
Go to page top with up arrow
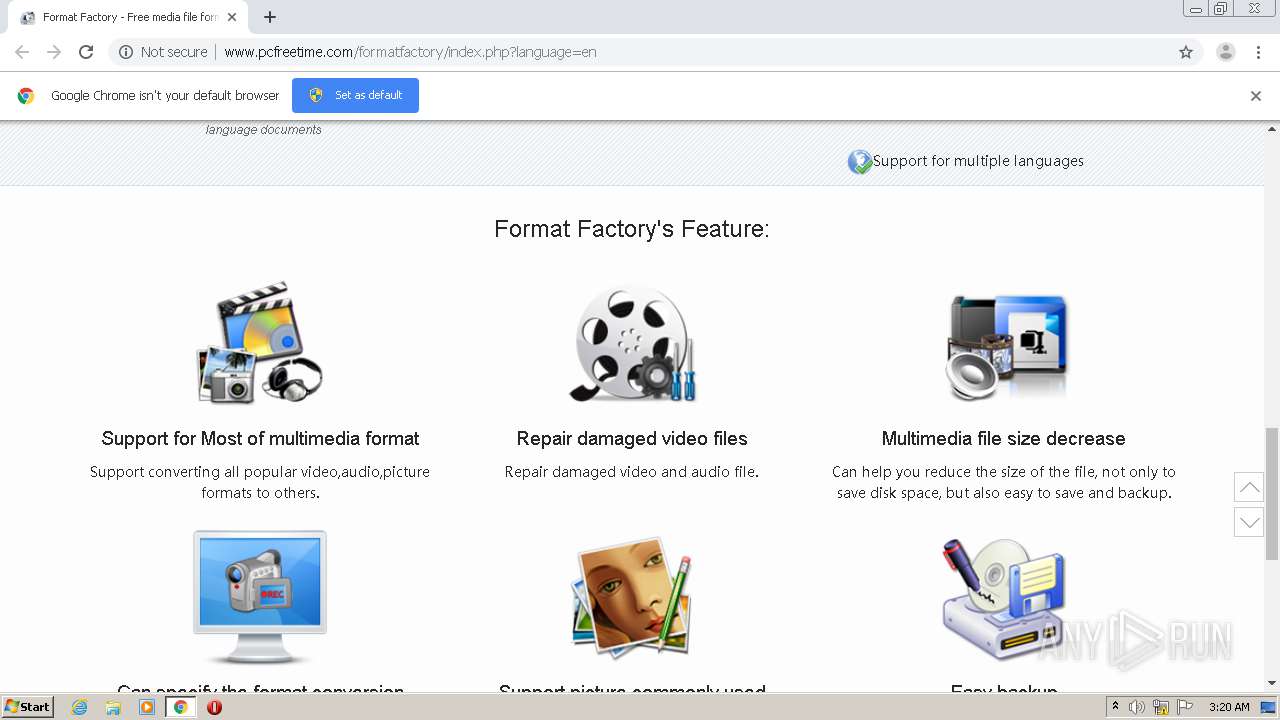1249,487
